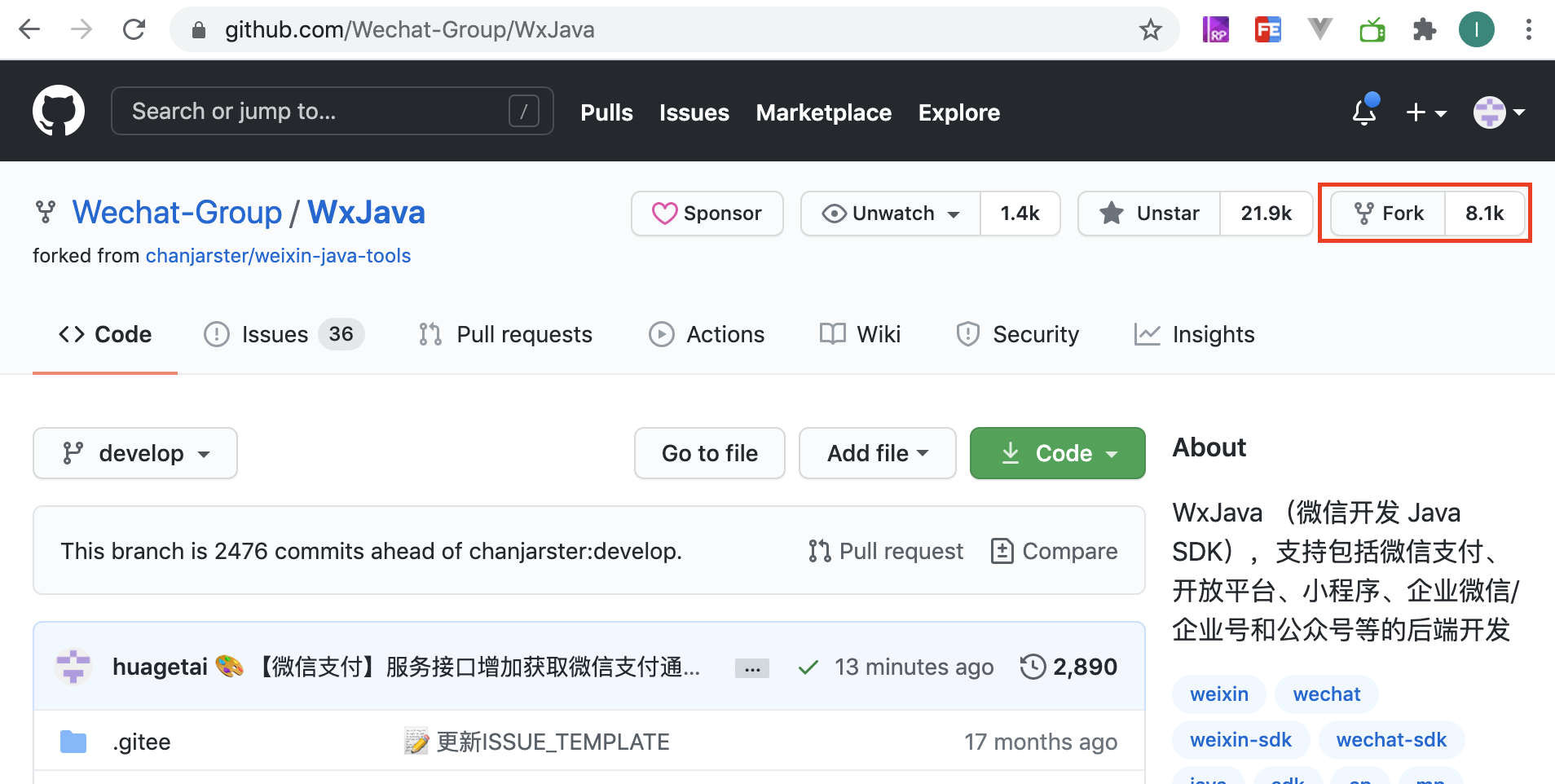Open the 更新ISSUE_TEMPLATE commit
The width and height of the screenshot is (1555, 784).
pyautogui.click(x=553, y=742)
